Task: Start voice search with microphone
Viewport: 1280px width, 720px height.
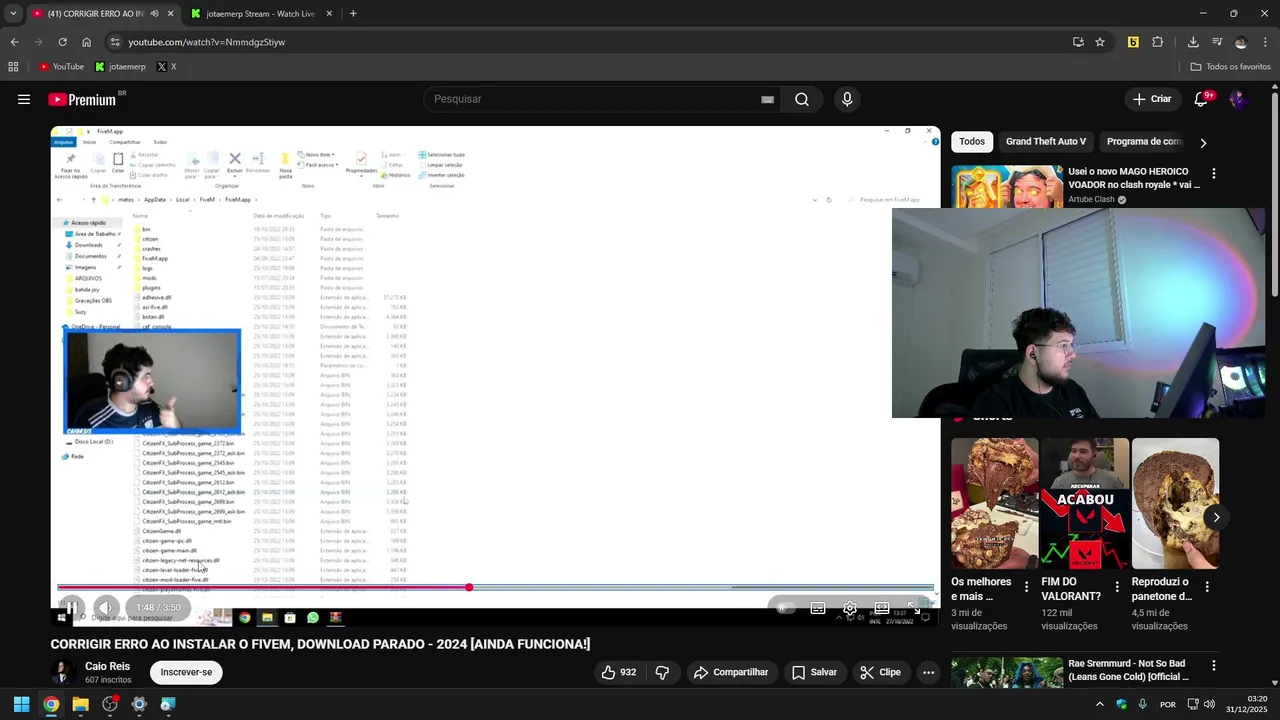Action: (x=847, y=99)
